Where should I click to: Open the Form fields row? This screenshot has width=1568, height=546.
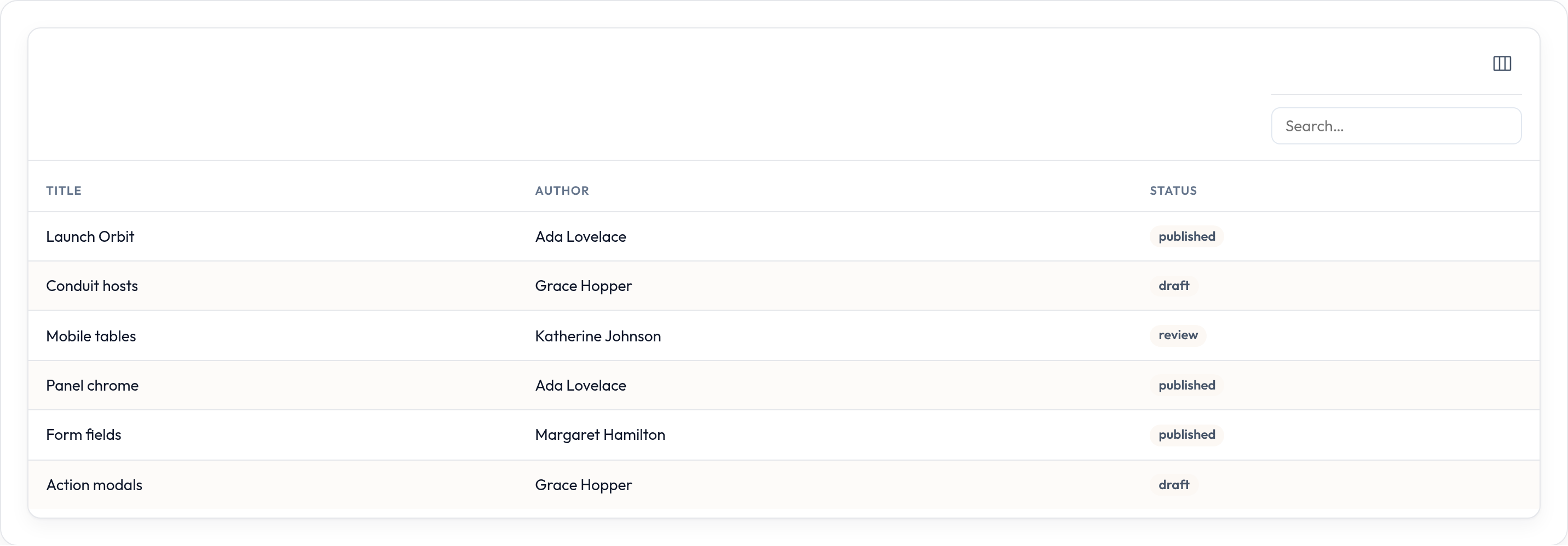pyautogui.click(x=783, y=435)
